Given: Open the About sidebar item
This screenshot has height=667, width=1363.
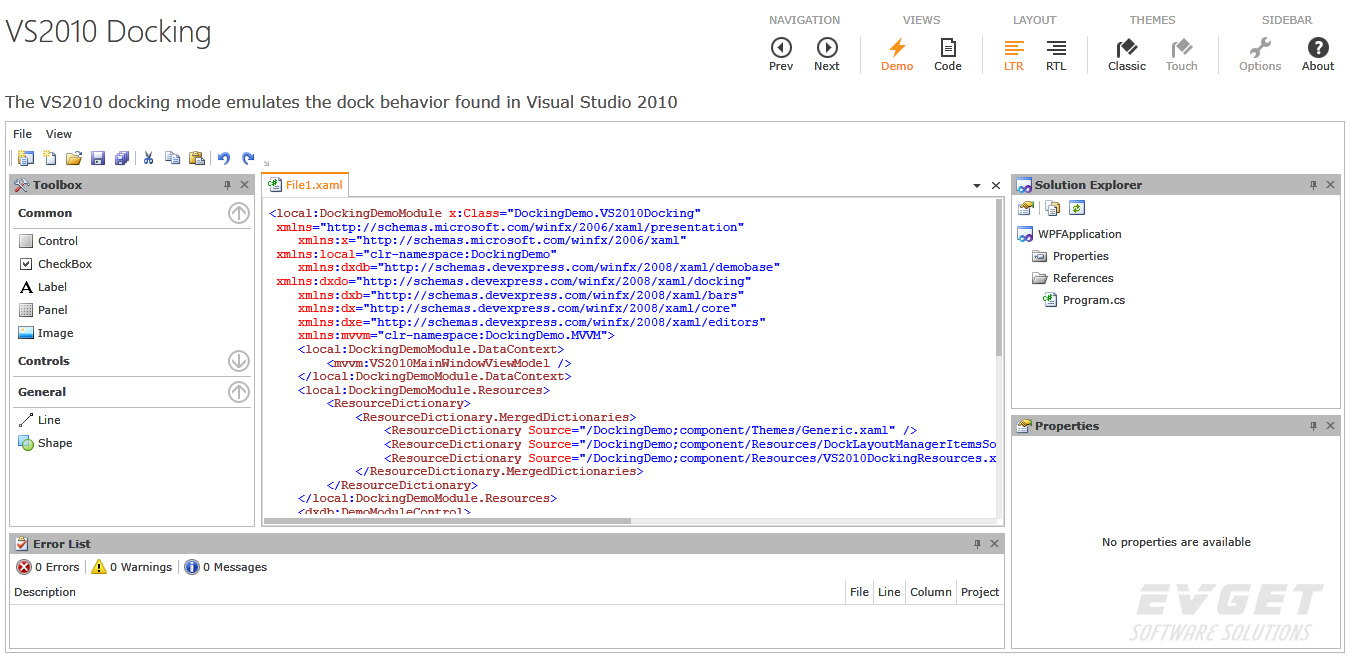Looking at the screenshot, I should point(1318,54).
